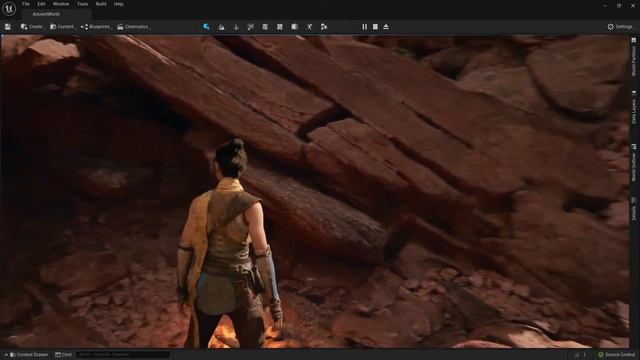Click the Animation mode icon

coord(309,27)
